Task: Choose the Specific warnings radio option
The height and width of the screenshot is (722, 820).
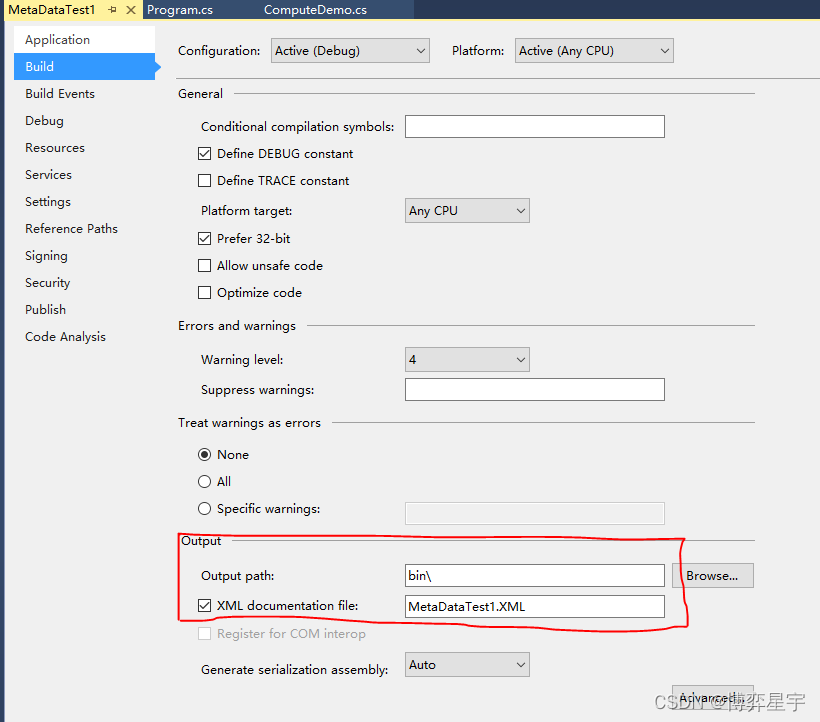Action: (x=205, y=509)
